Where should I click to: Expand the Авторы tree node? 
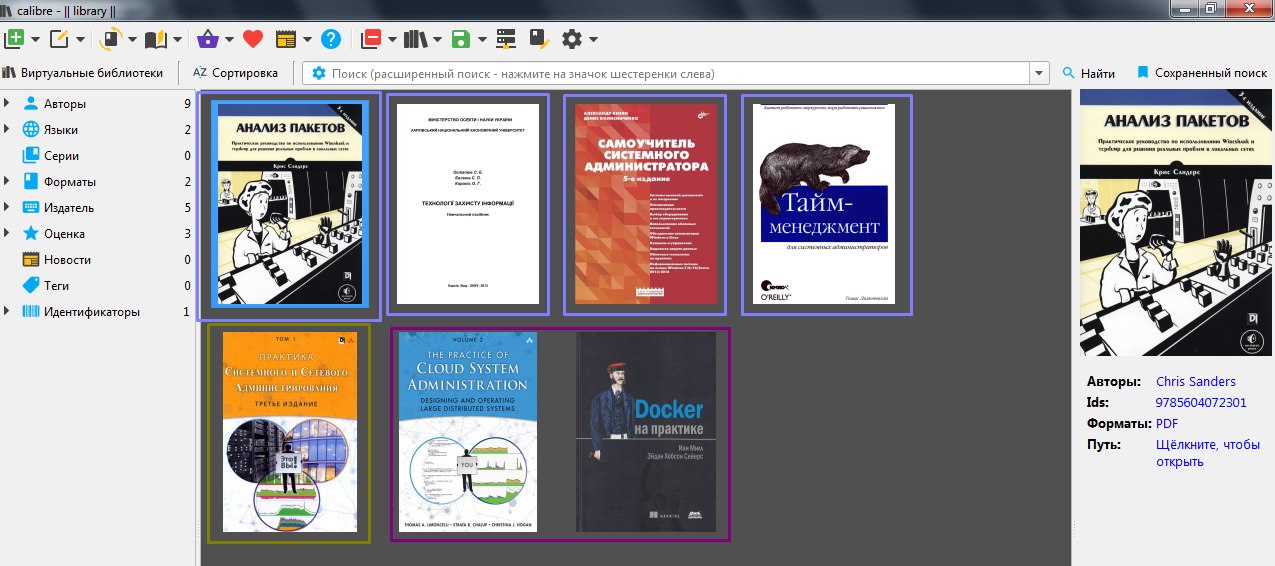pos(8,103)
